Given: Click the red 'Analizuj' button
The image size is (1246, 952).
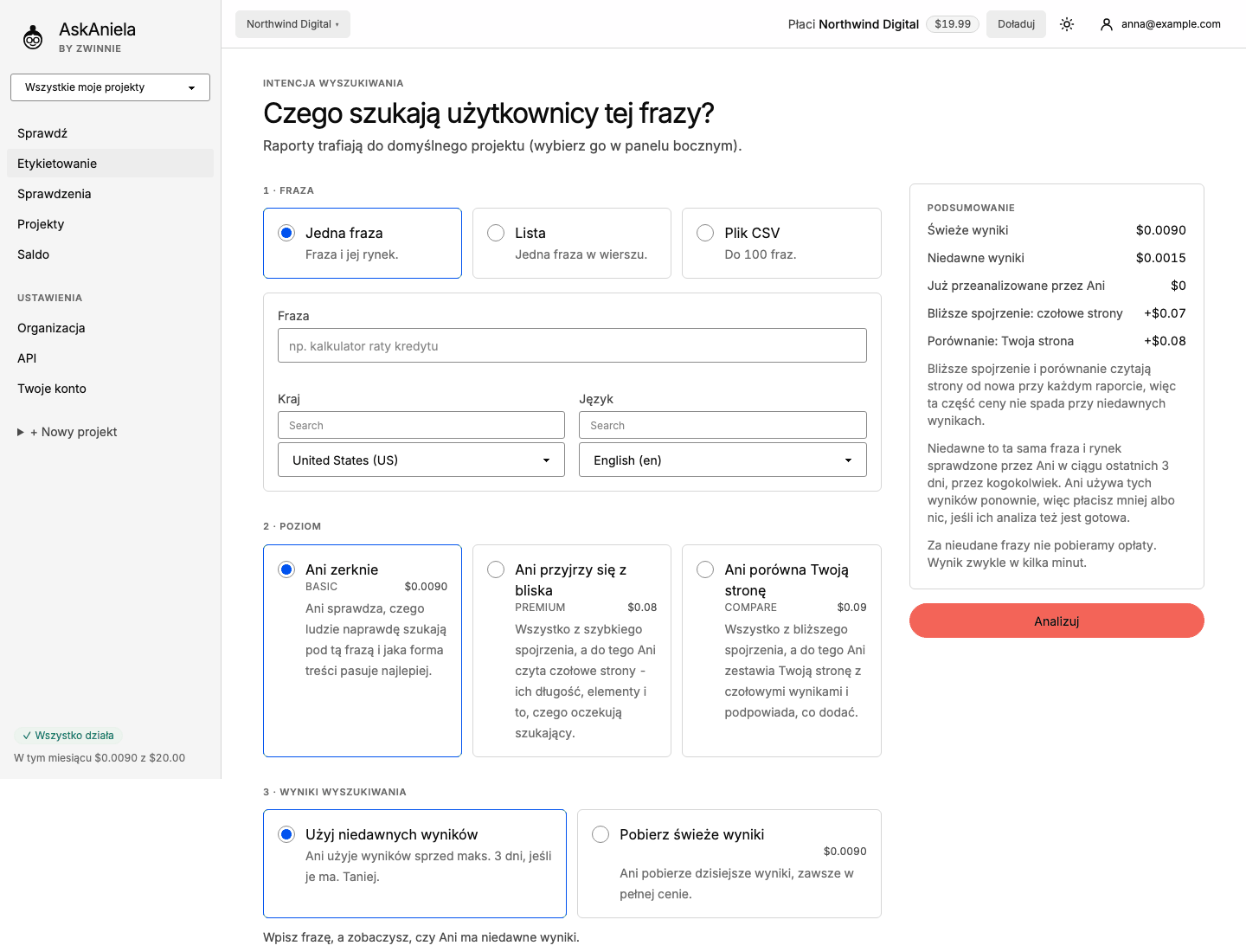Looking at the screenshot, I should (x=1057, y=621).
